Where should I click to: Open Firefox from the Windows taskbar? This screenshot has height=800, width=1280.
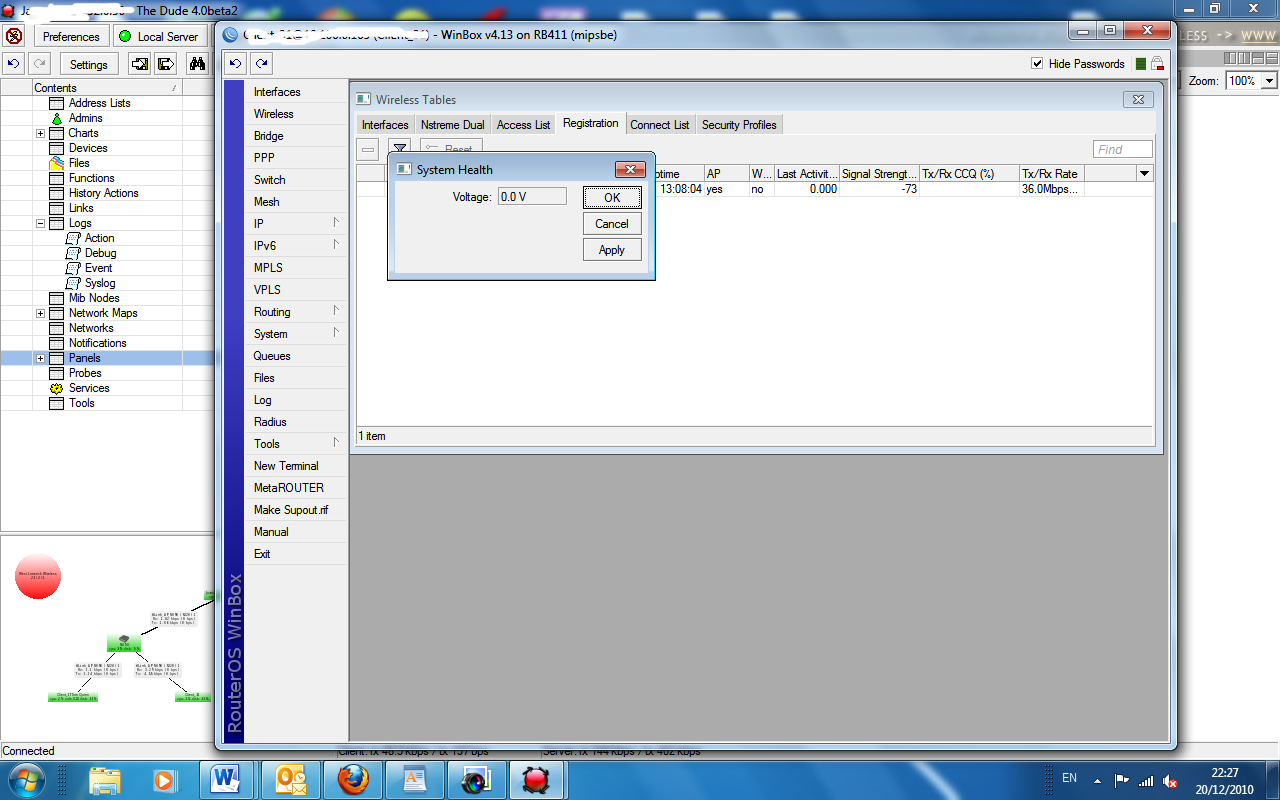click(x=352, y=779)
